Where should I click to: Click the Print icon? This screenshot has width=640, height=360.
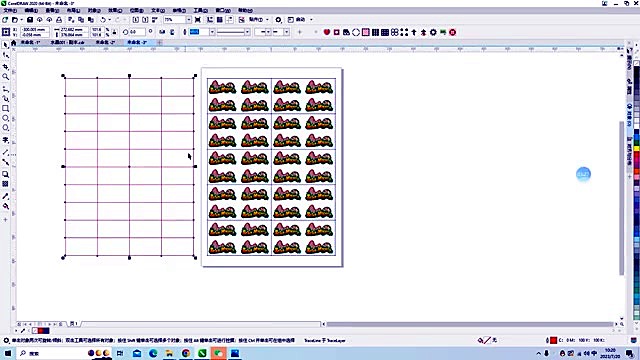tap(59, 20)
